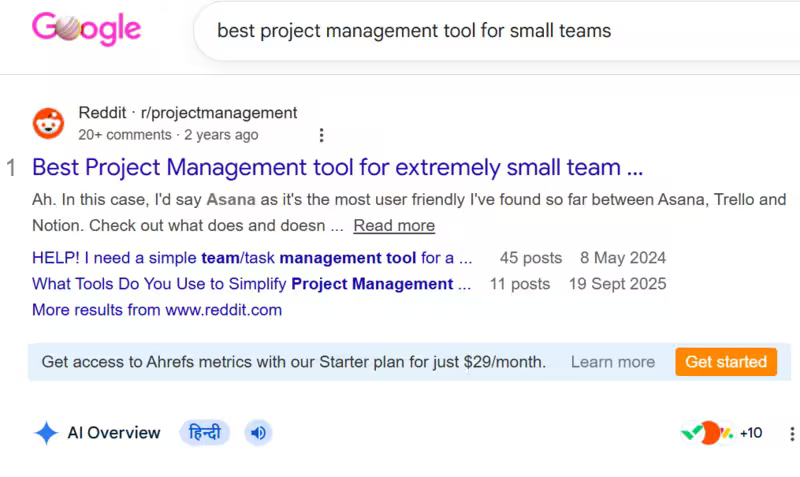
Task: Open the Reddit favicon icon
Action: [x=48, y=123]
